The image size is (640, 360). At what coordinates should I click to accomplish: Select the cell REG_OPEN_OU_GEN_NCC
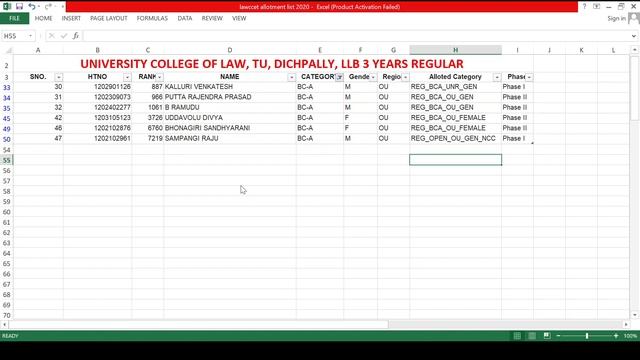[456, 138]
